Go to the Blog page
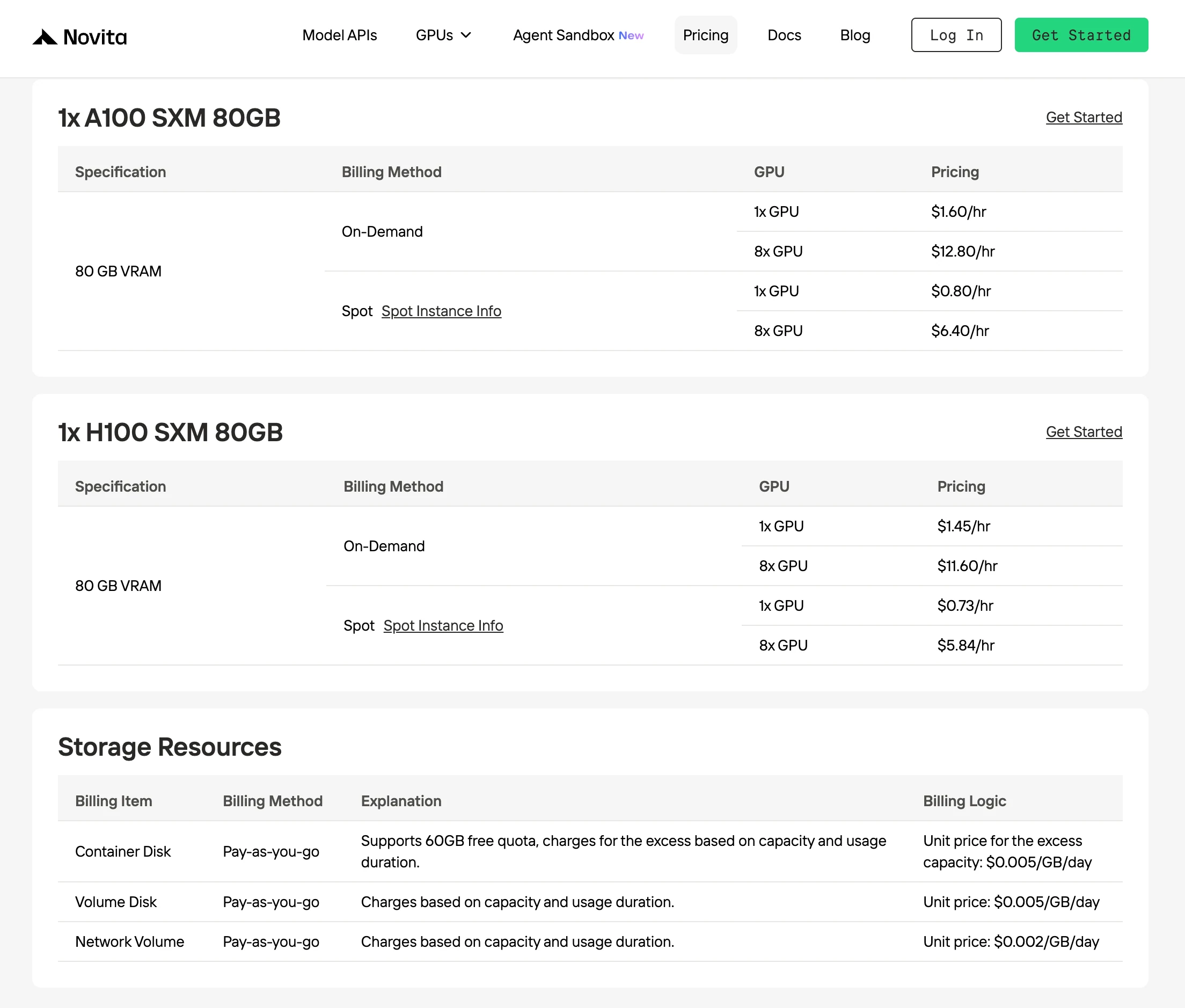 pos(855,35)
